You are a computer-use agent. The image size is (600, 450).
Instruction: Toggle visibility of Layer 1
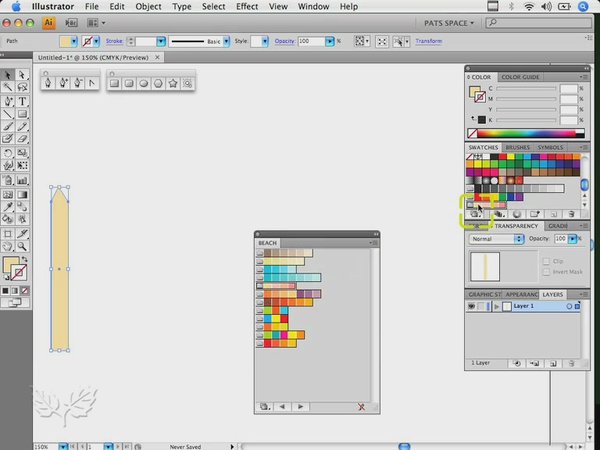coord(472,306)
